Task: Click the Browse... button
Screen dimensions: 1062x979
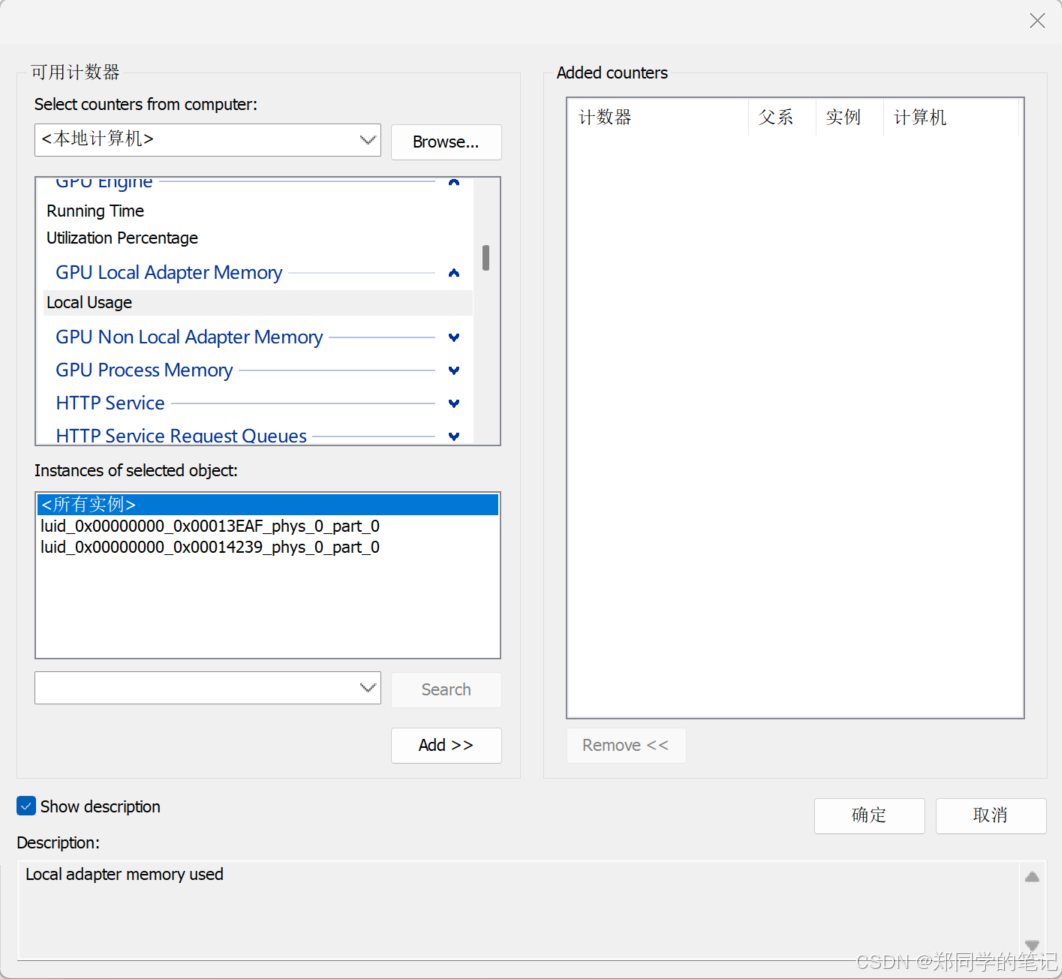Action: click(446, 142)
